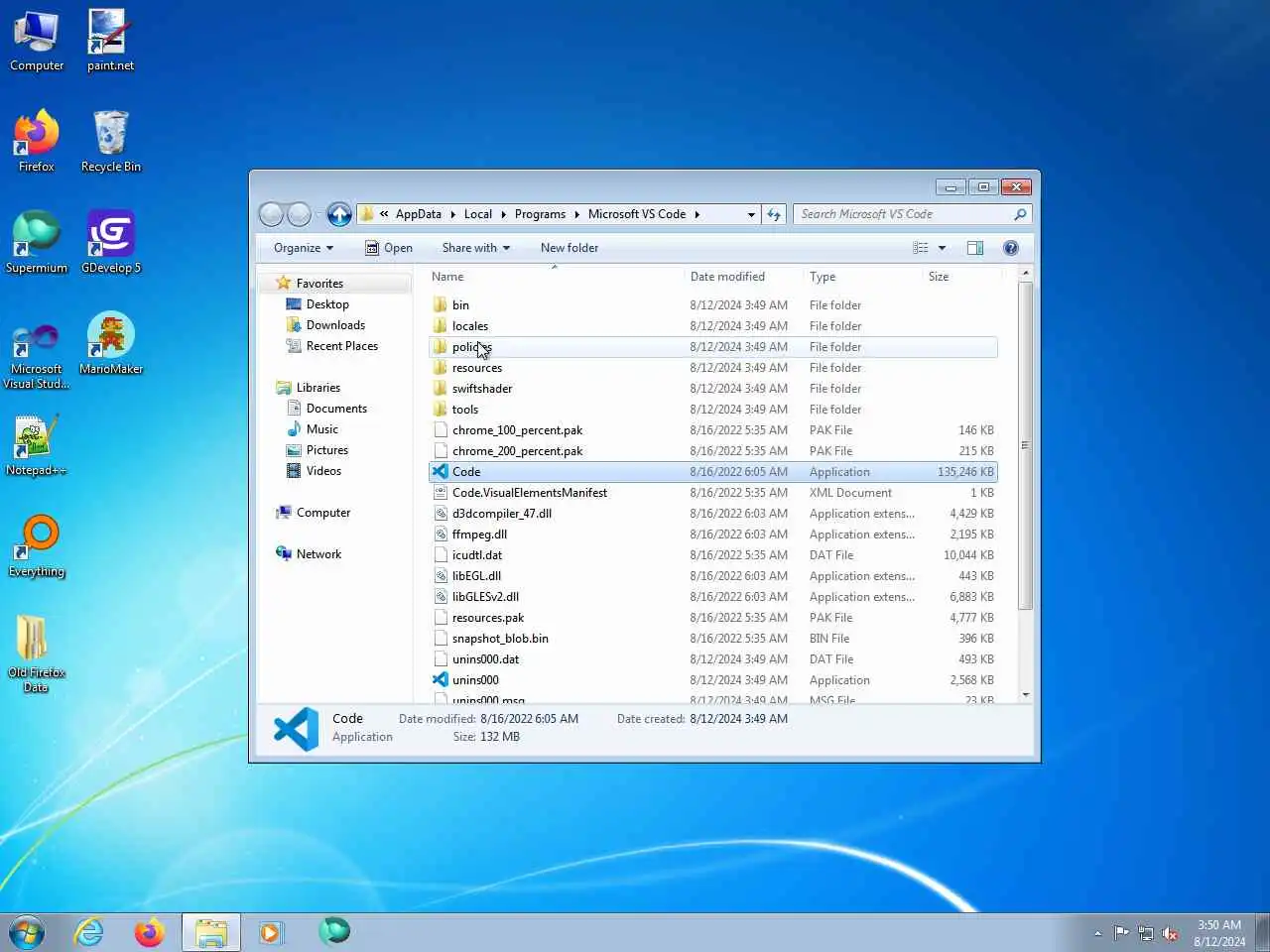Click the change view icon
This screenshot has width=1270, height=952.
pos(921,248)
